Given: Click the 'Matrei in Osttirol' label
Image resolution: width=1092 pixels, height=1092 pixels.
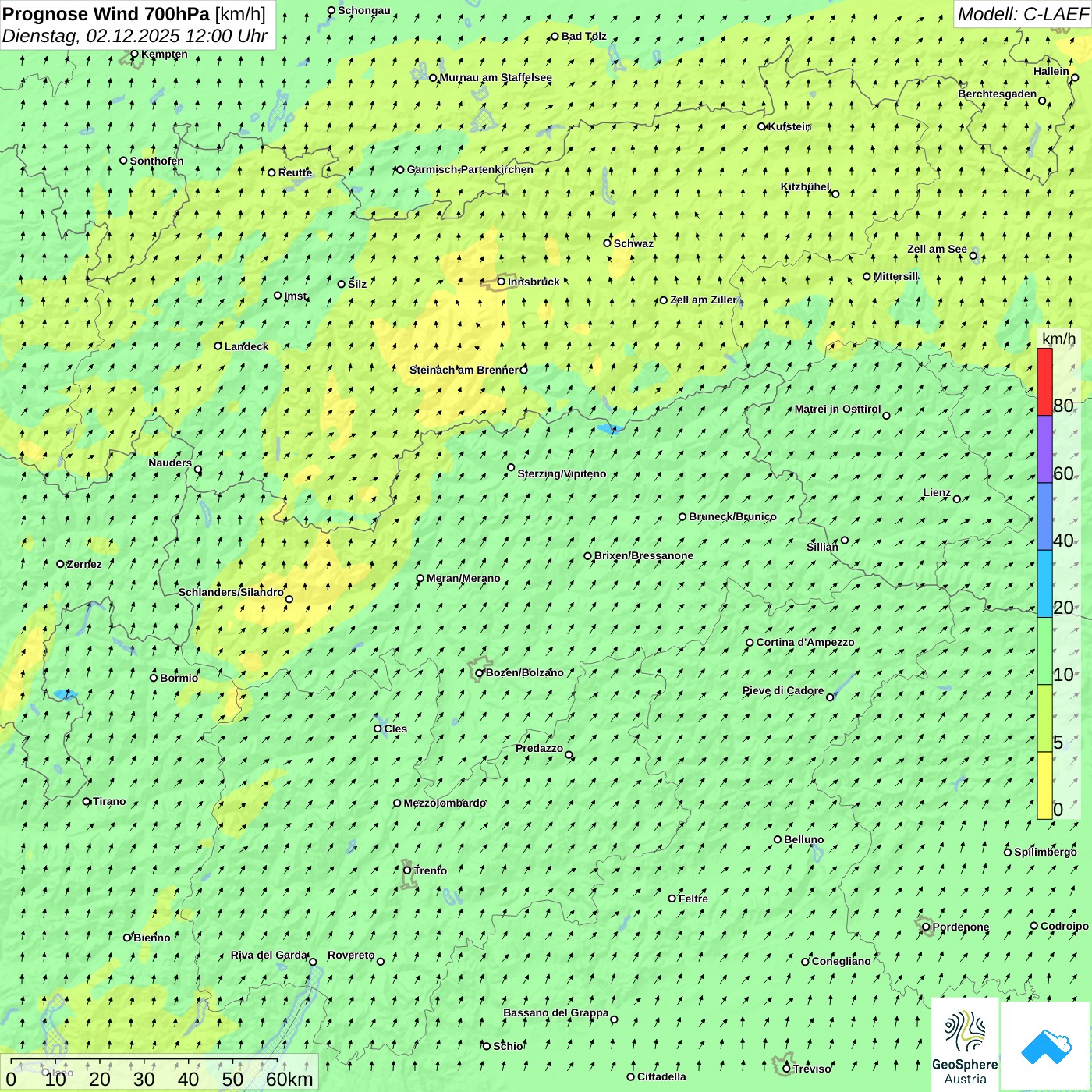Looking at the screenshot, I should click(x=838, y=409).
